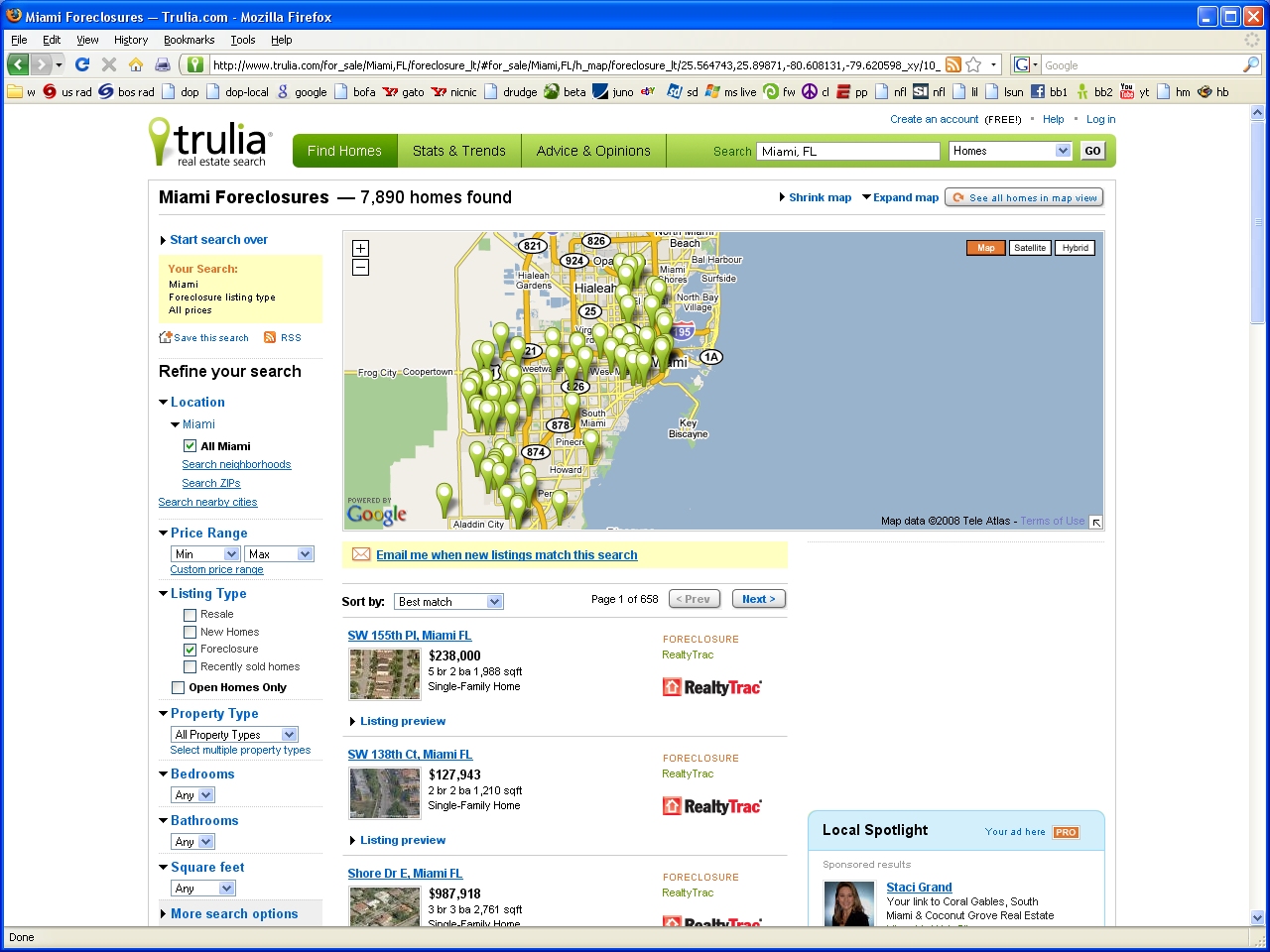Check the Resale listing type
The height and width of the screenshot is (952, 1270).
190,615
